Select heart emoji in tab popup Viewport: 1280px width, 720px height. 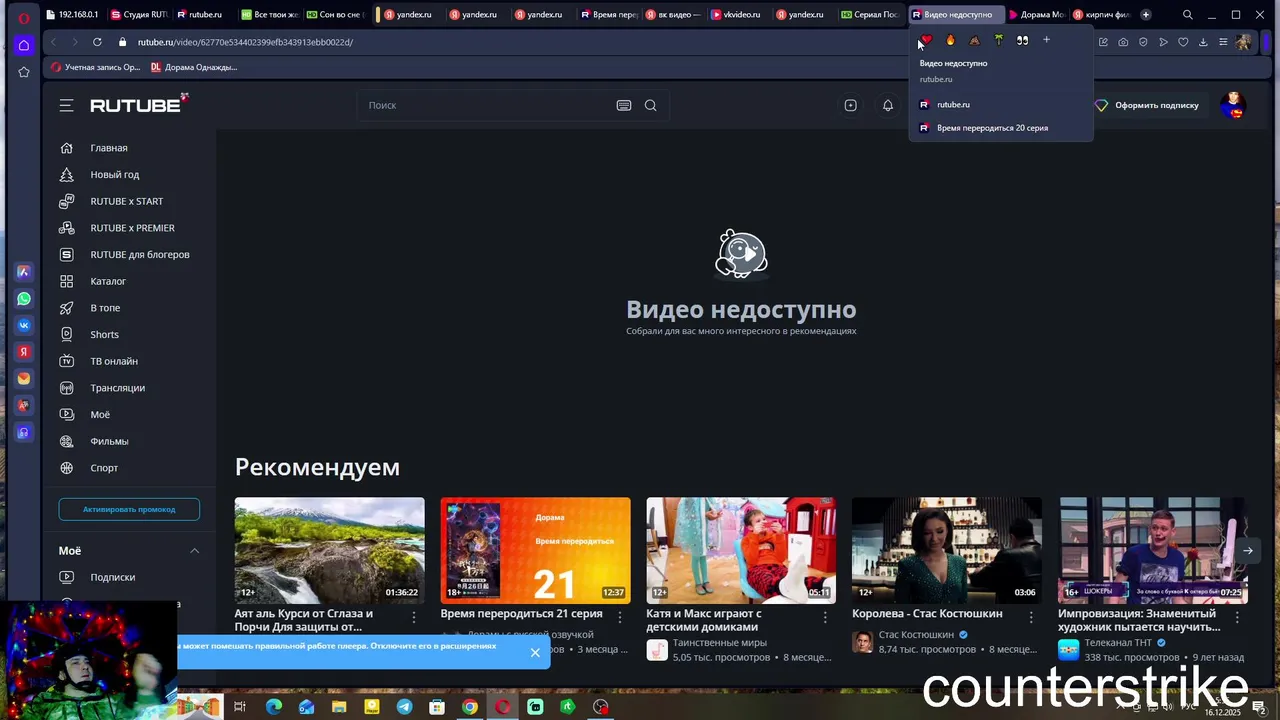926,40
